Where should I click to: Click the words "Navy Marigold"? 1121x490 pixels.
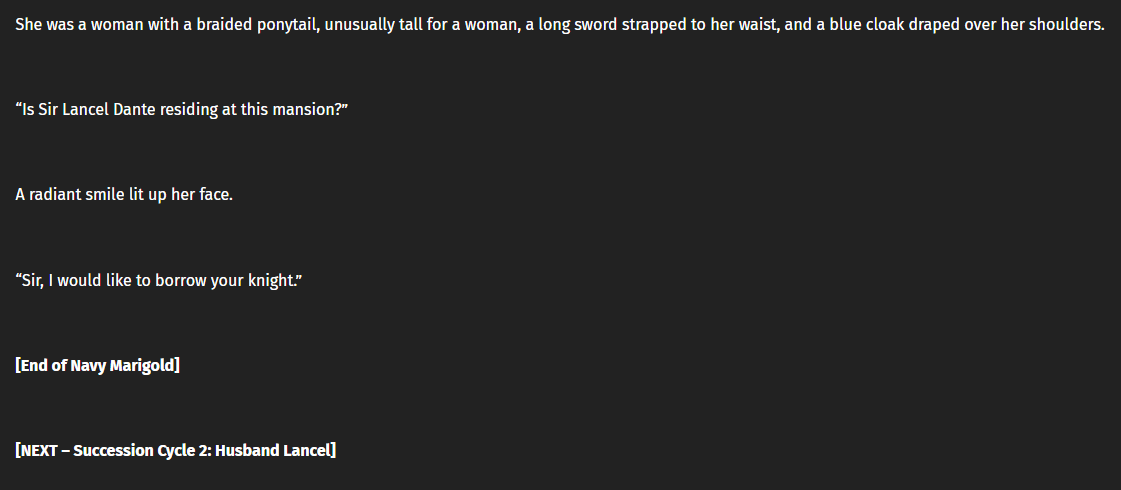[x=122, y=366]
